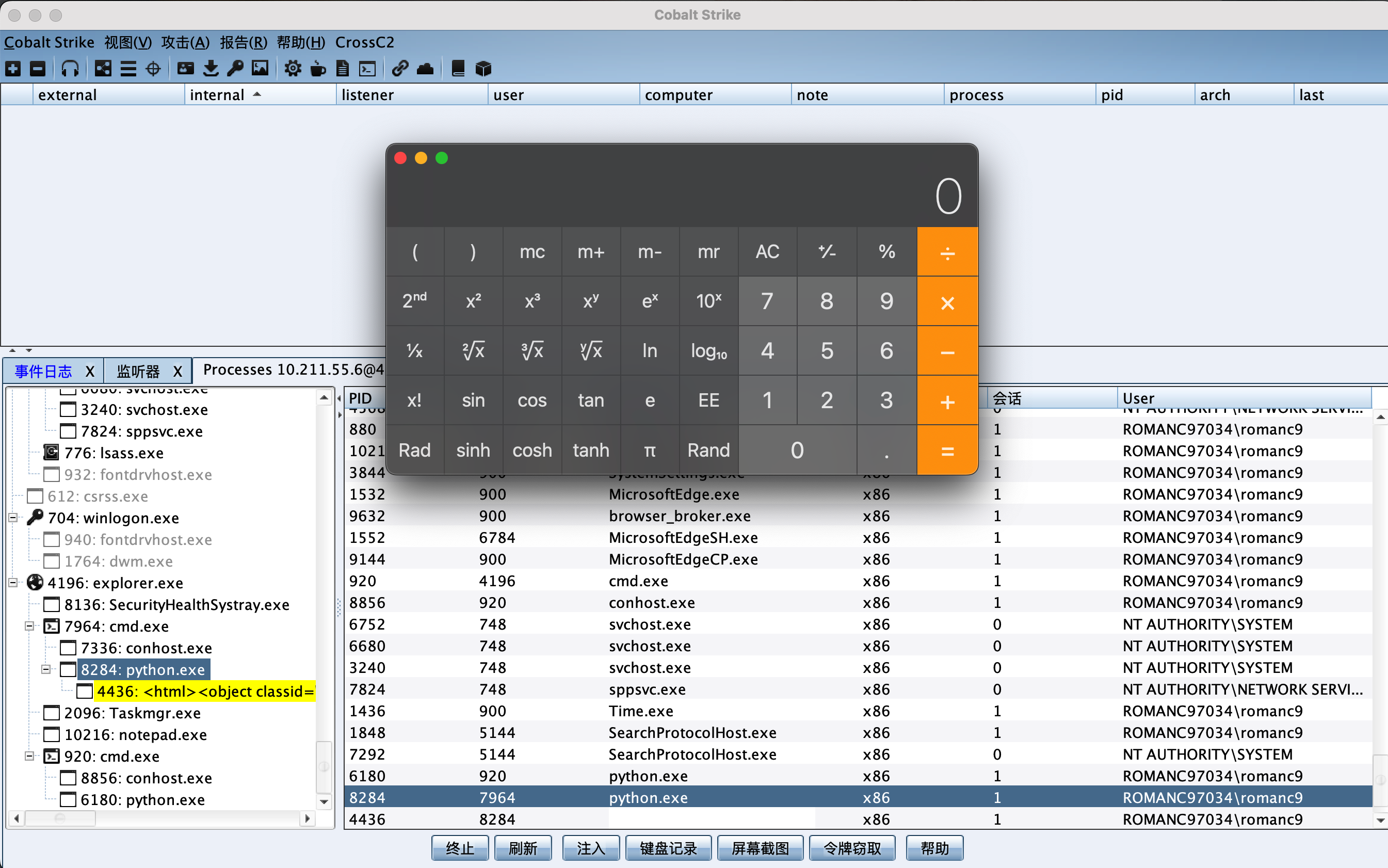Click the gear icon to generate executable
The height and width of the screenshot is (868, 1388).
293,69
